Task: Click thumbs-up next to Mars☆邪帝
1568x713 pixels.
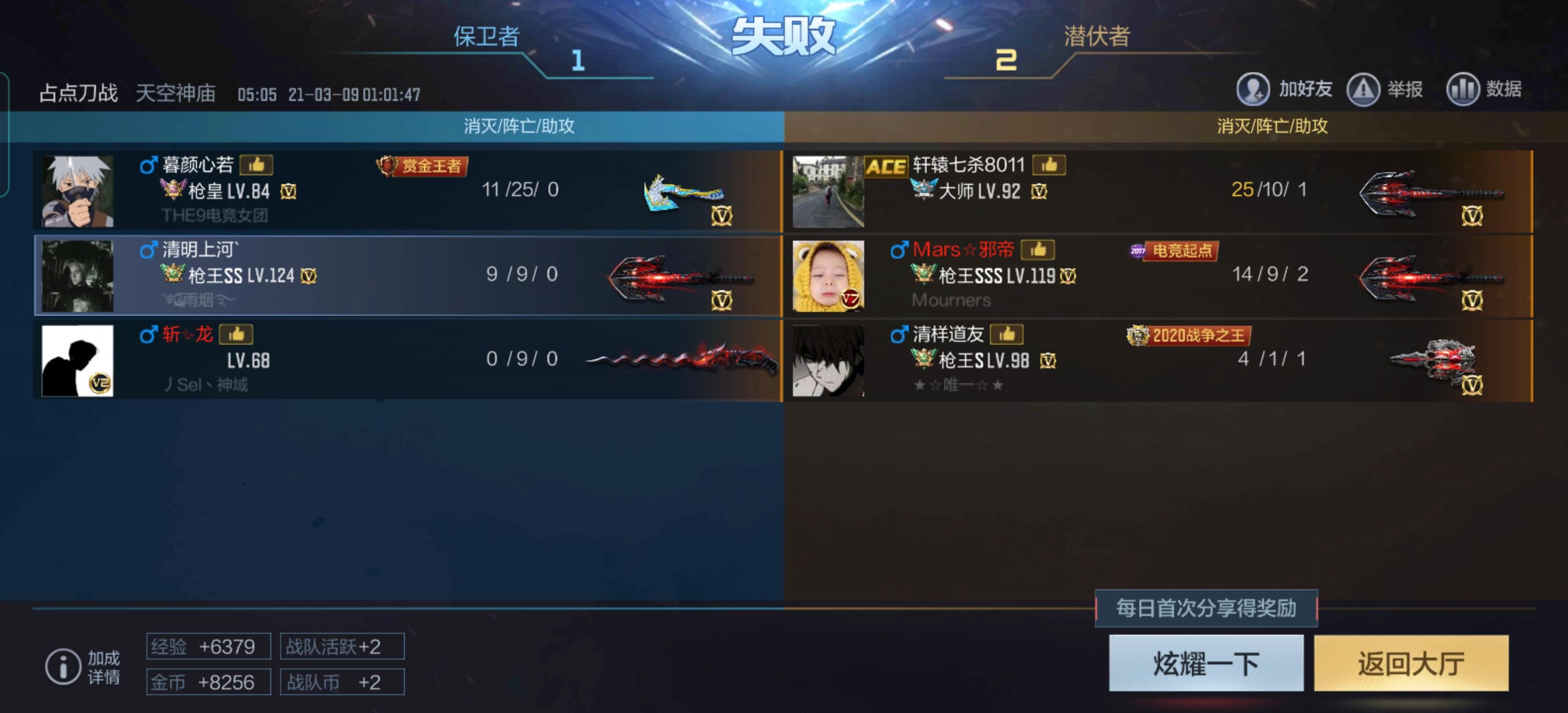Action: tap(1038, 249)
